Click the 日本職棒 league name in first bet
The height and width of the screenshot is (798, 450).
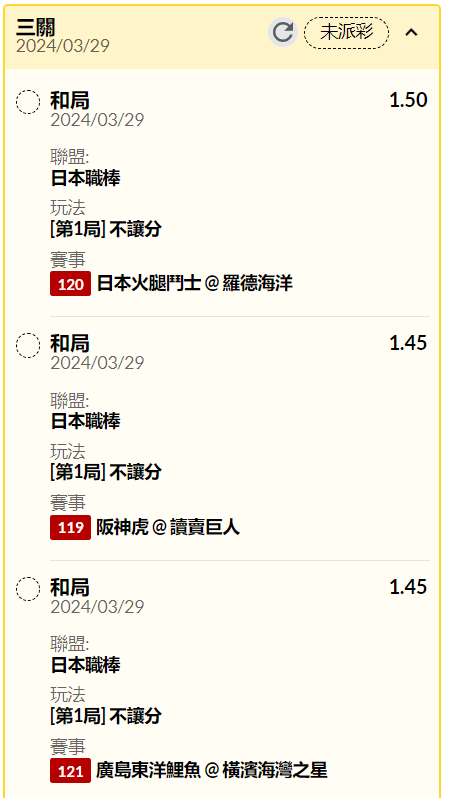86,178
